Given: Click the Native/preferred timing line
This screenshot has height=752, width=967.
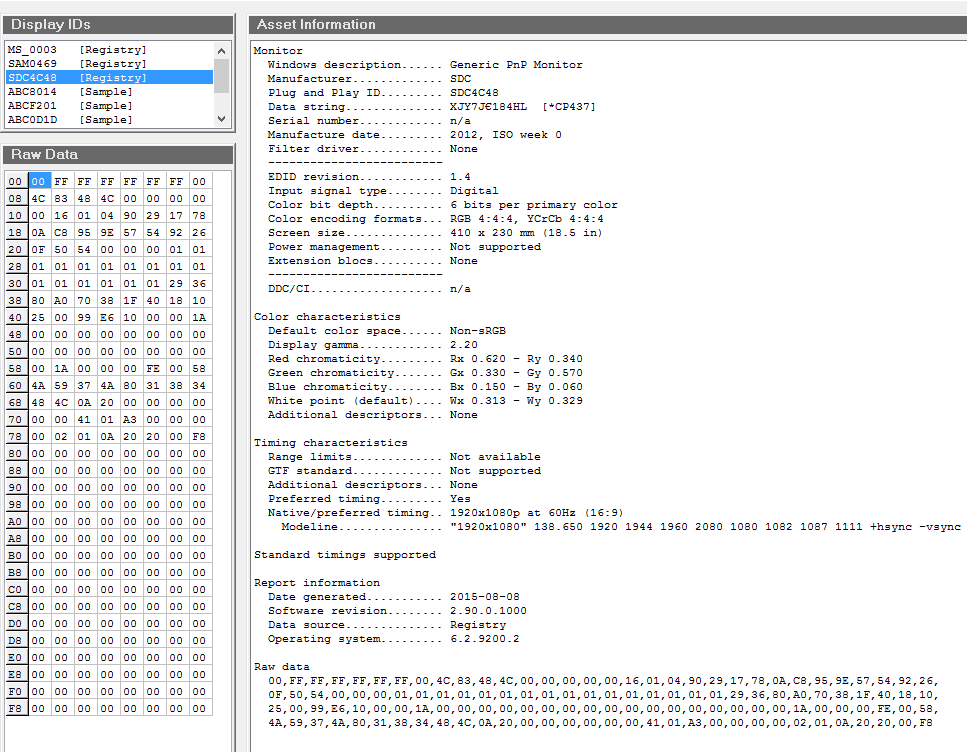Looking at the screenshot, I should coord(445,513).
